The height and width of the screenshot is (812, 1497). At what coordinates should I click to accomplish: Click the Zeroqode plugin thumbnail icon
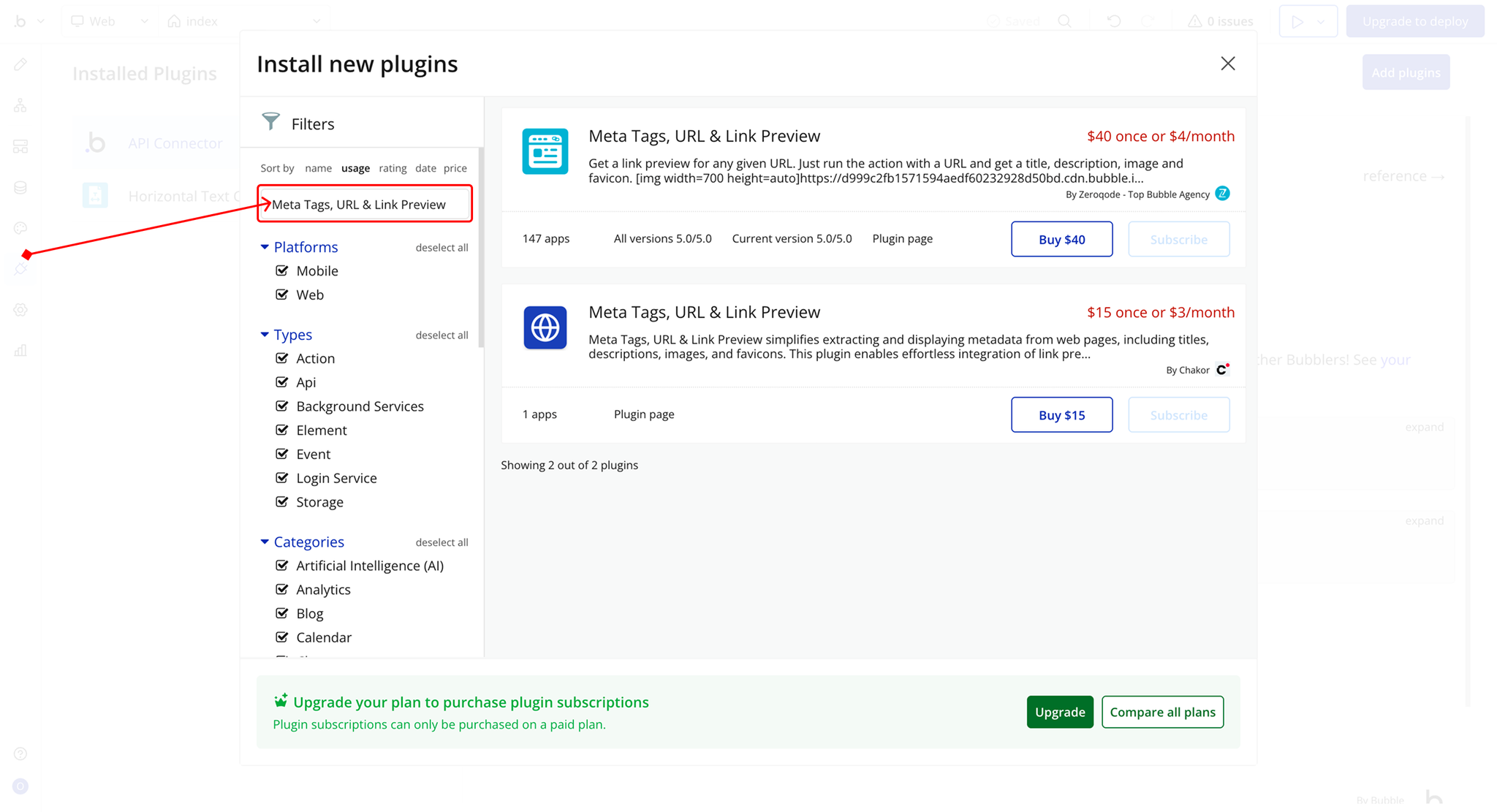pyautogui.click(x=545, y=151)
